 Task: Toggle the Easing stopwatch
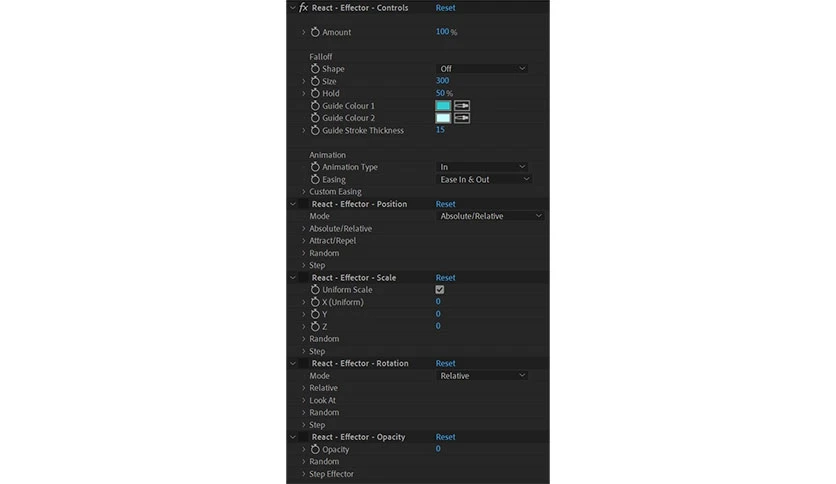(x=315, y=180)
